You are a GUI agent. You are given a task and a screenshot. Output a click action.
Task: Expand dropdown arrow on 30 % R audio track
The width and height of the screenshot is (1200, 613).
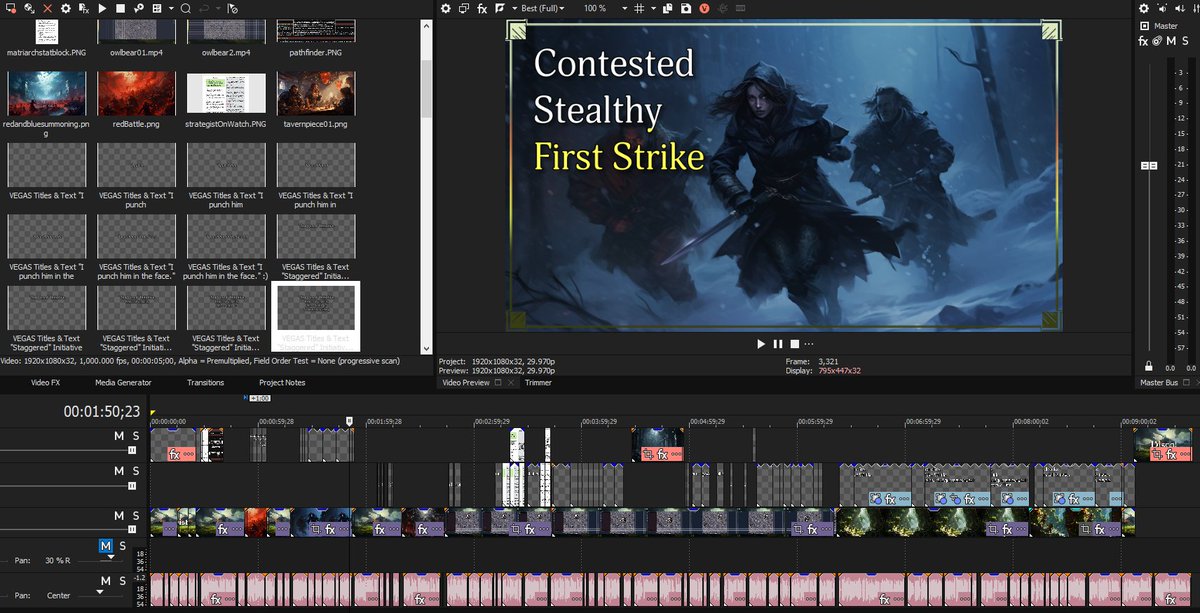tap(111, 558)
